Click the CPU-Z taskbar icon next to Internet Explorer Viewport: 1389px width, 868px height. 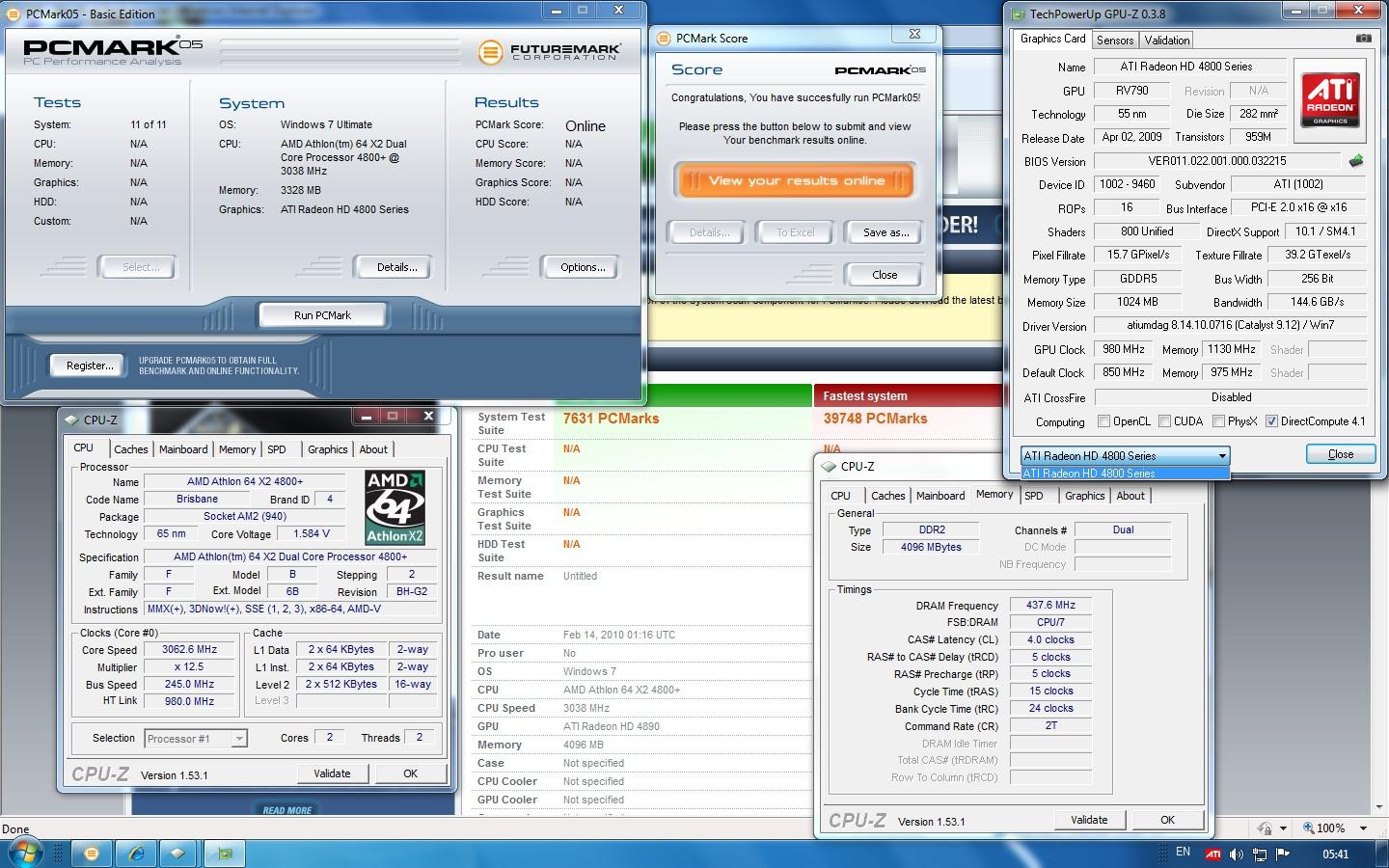click(x=179, y=854)
